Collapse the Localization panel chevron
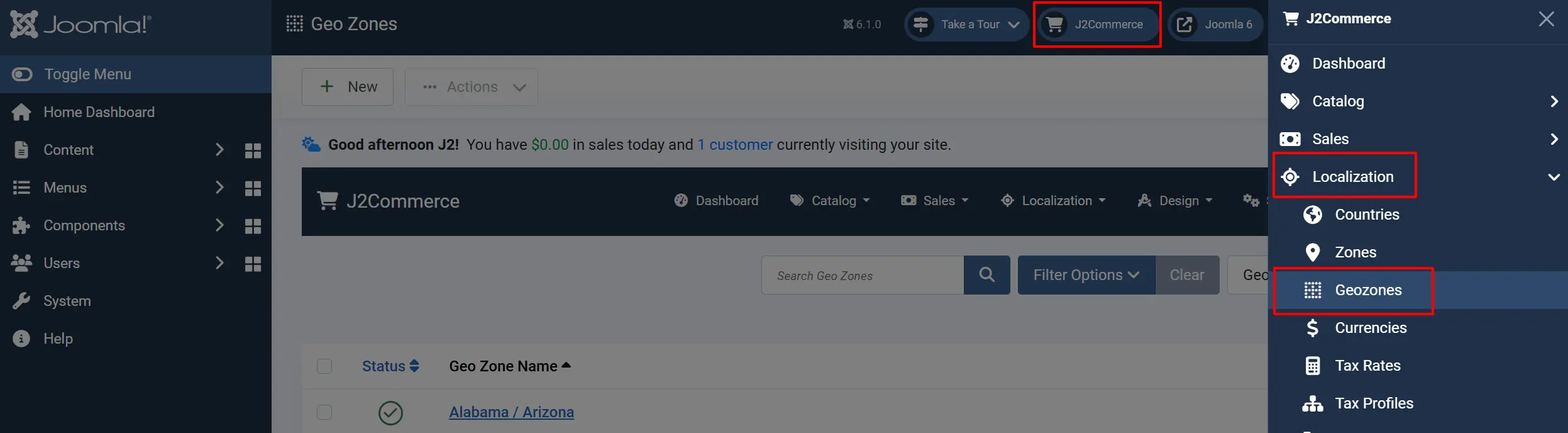 tap(1554, 177)
